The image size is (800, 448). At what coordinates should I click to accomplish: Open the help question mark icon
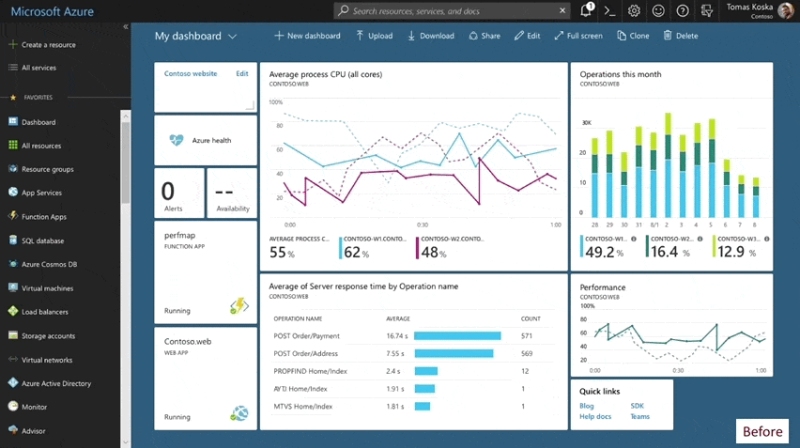tap(682, 11)
